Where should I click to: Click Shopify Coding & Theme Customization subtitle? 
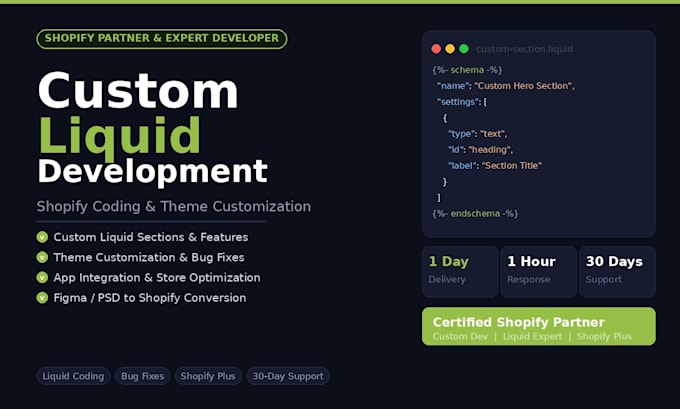[173, 206]
